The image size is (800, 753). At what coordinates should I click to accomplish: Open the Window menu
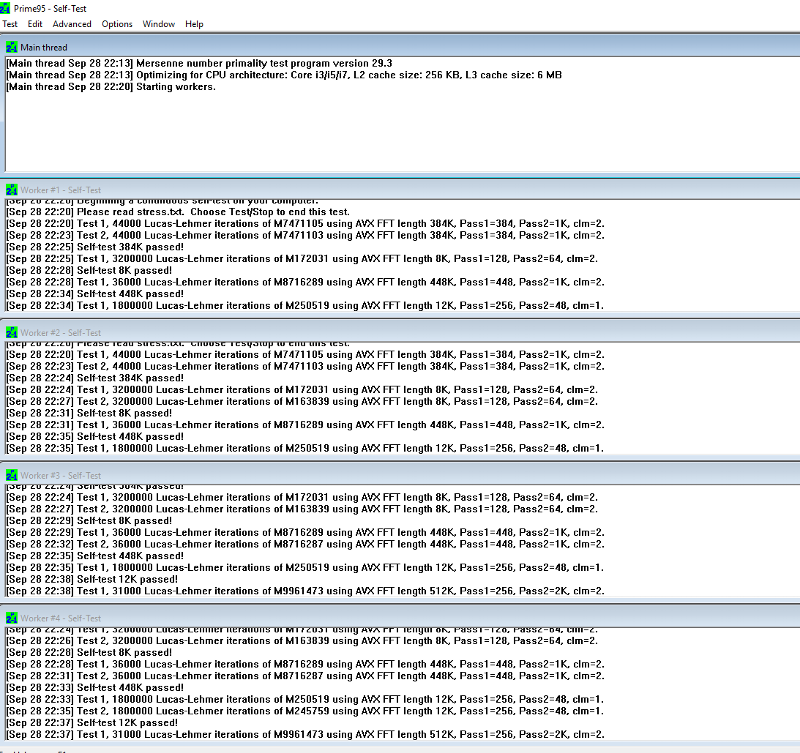(x=159, y=24)
